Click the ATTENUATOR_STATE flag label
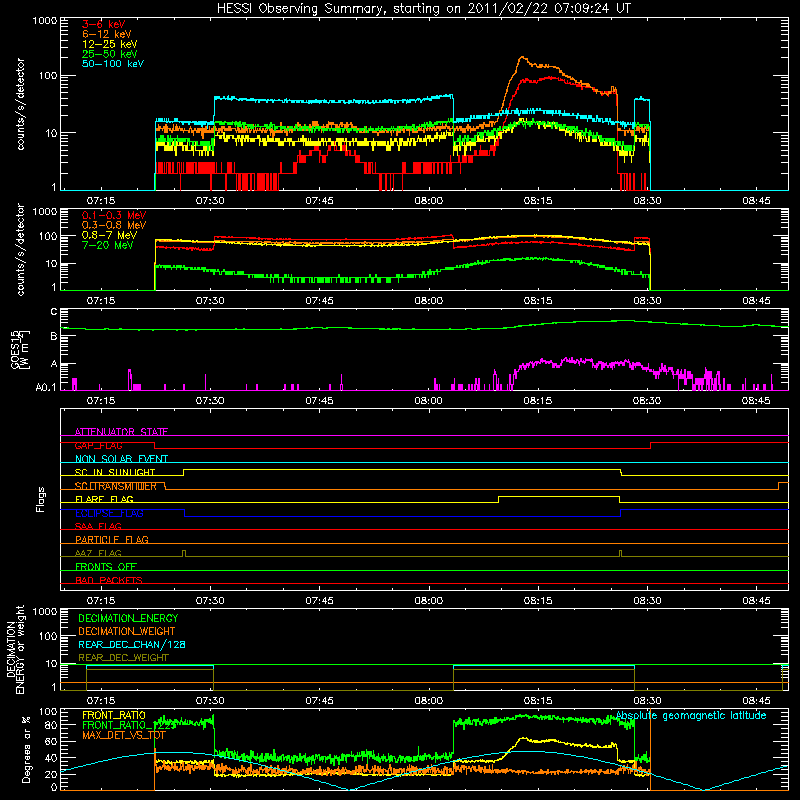 click(x=121, y=432)
